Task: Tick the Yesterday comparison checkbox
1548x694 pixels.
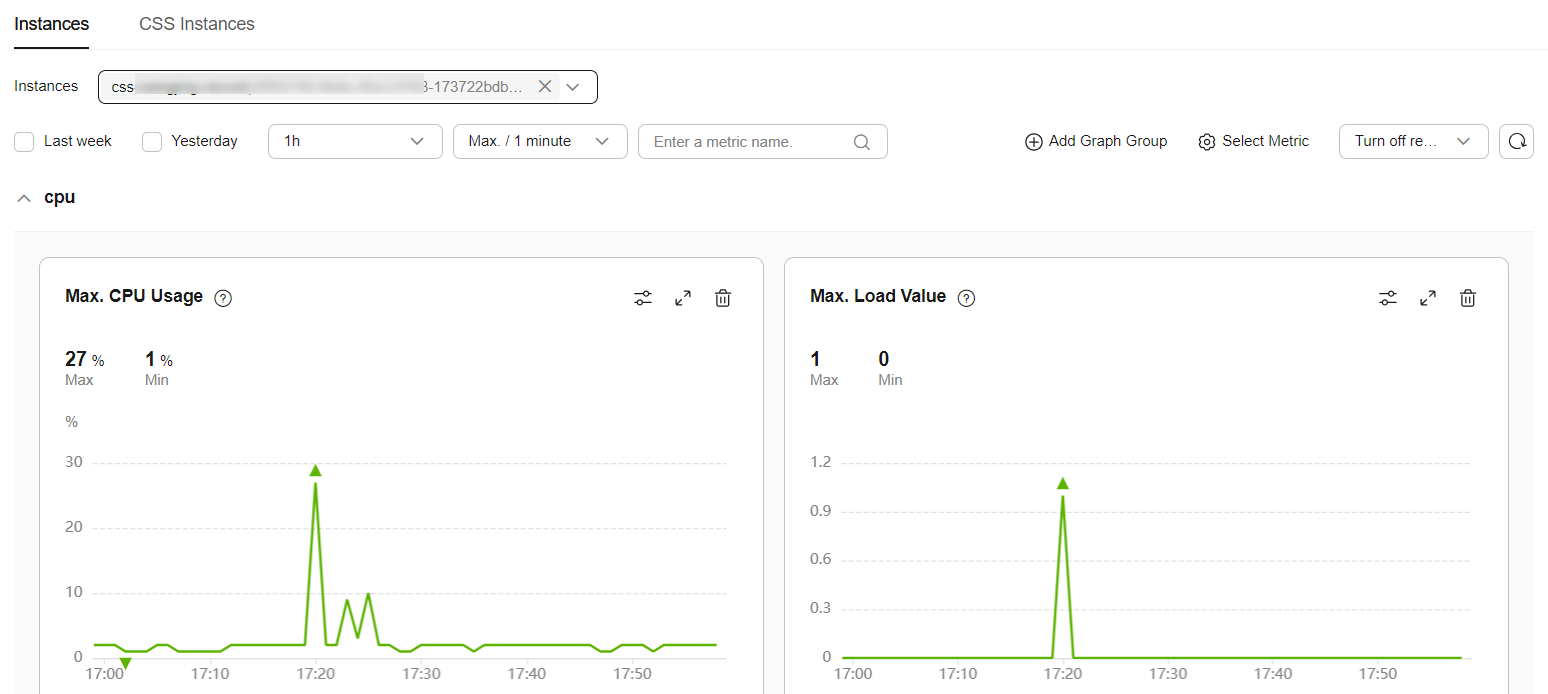Action: tap(152, 142)
